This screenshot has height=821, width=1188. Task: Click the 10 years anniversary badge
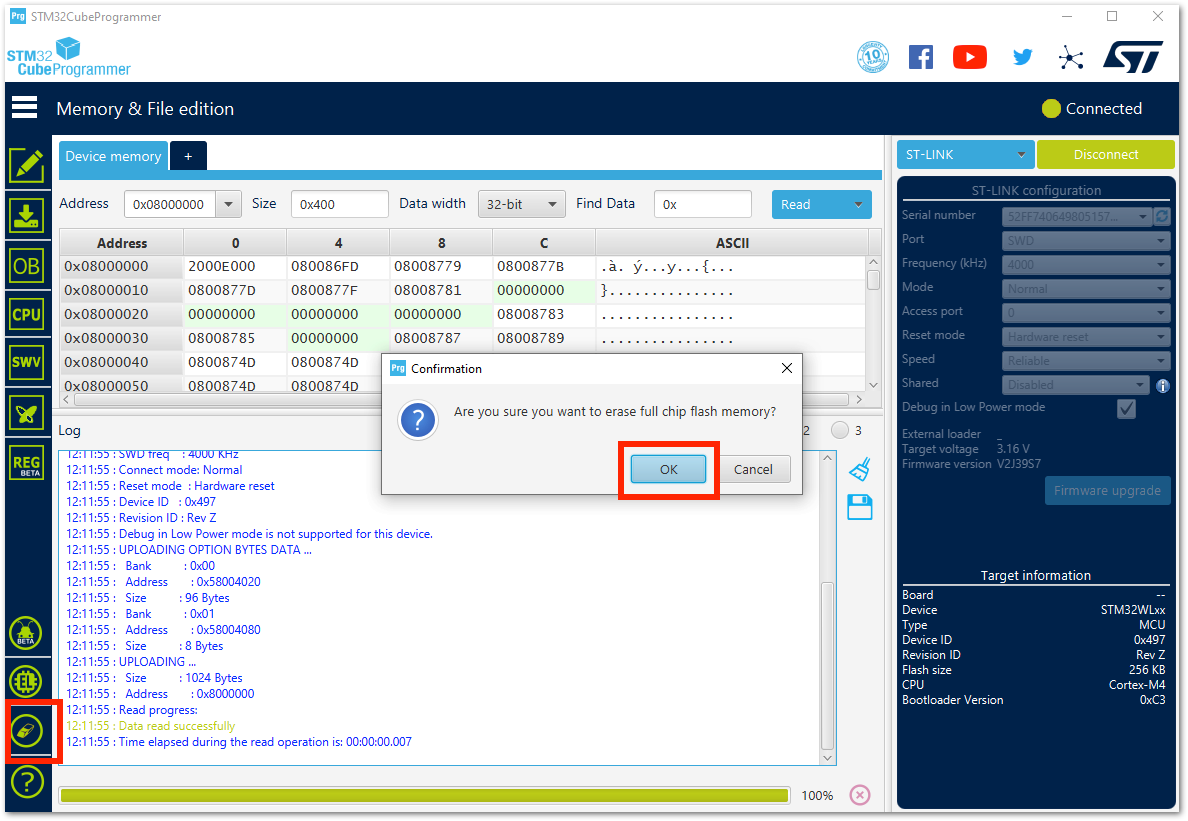pos(873,57)
